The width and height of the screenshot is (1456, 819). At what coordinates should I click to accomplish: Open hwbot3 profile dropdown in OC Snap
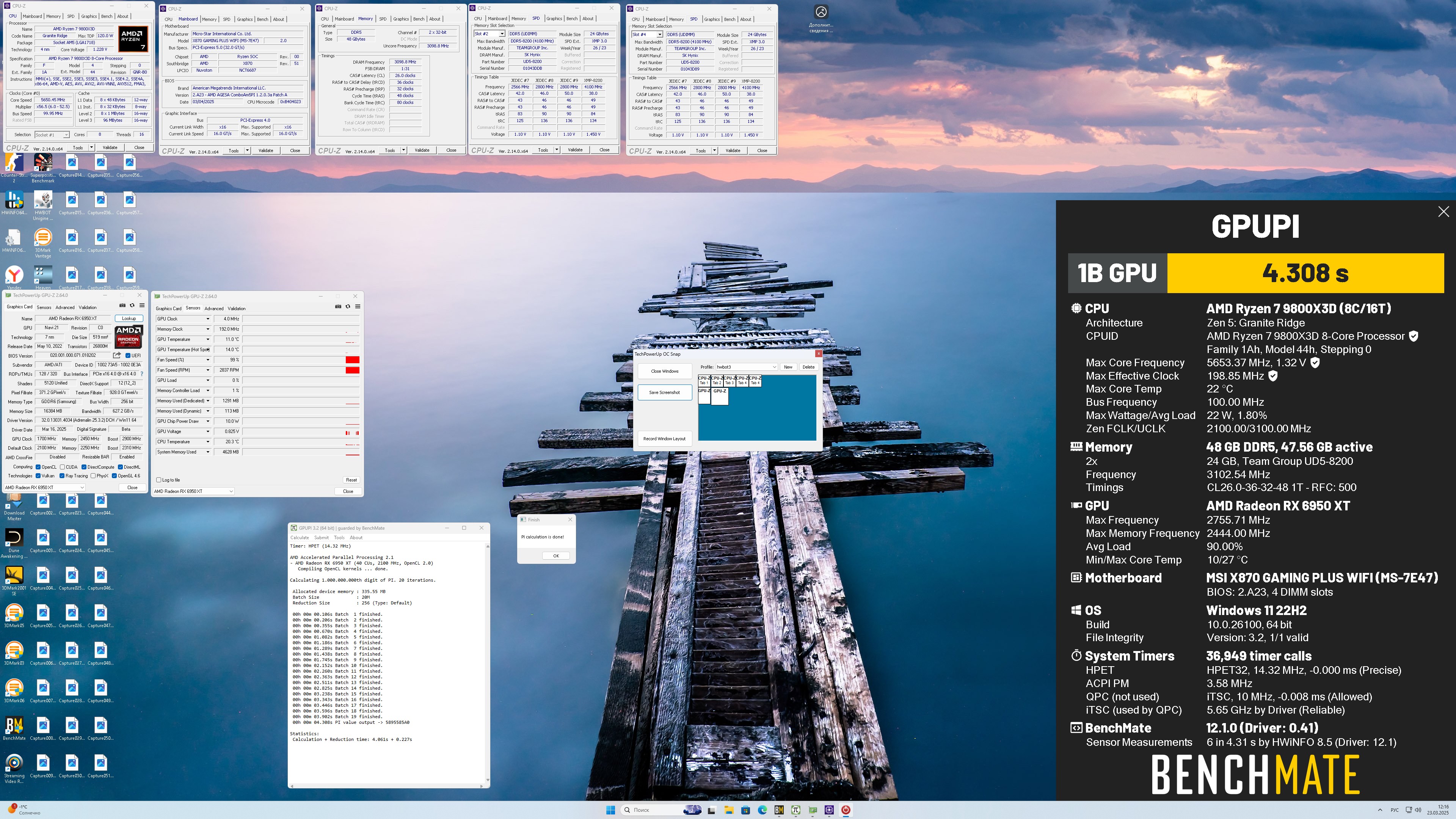(746, 367)
